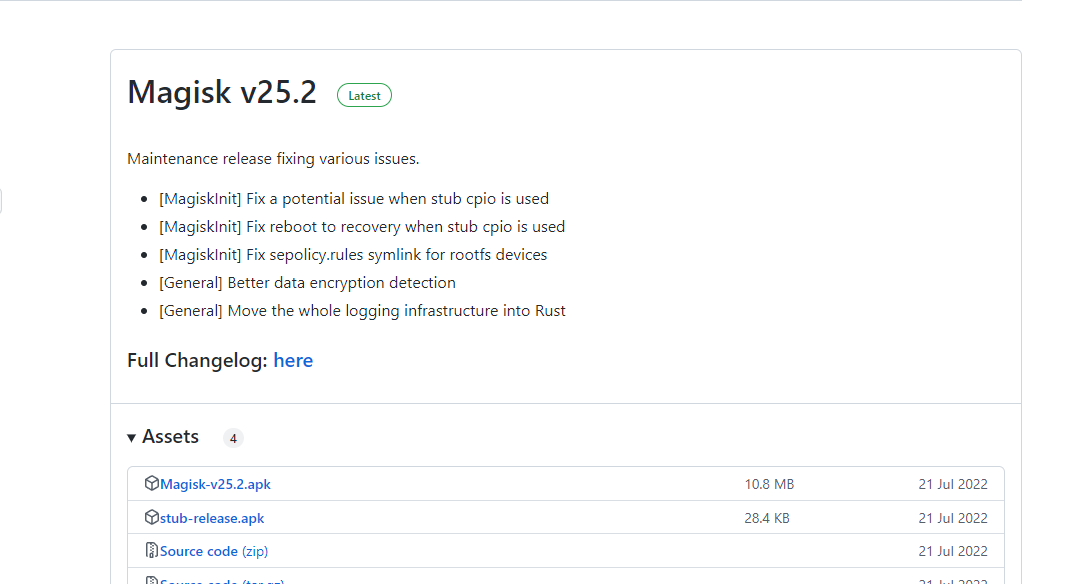The width and height of the screenshot is (1083, 584).
Task: Click 'Maintenance release fixing various issues.' text
Action: click(x=273, y=159)
